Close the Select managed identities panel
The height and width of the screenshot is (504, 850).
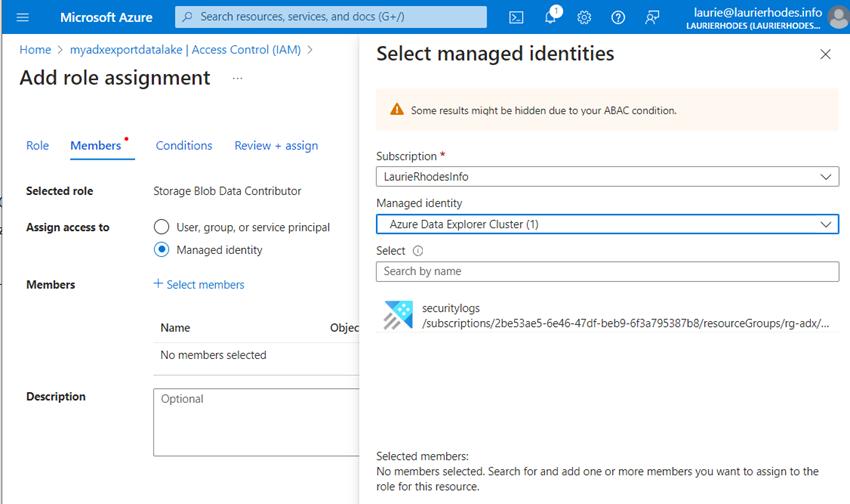coord(826,54)
